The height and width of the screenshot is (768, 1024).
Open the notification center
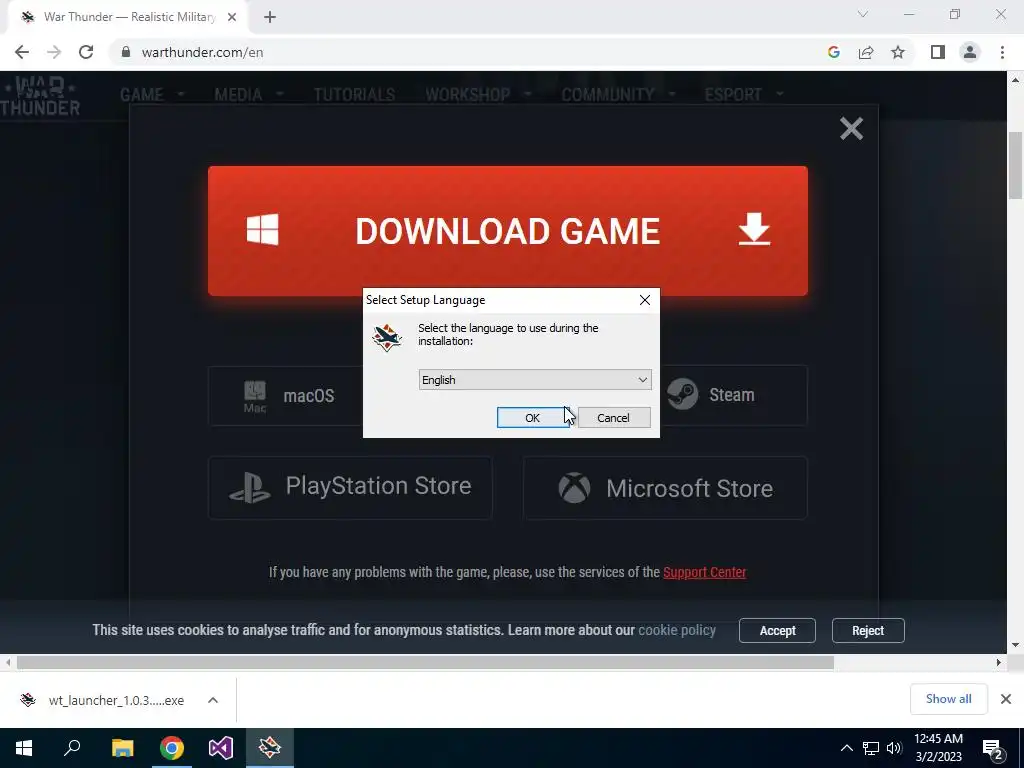(x=993, y=749)
